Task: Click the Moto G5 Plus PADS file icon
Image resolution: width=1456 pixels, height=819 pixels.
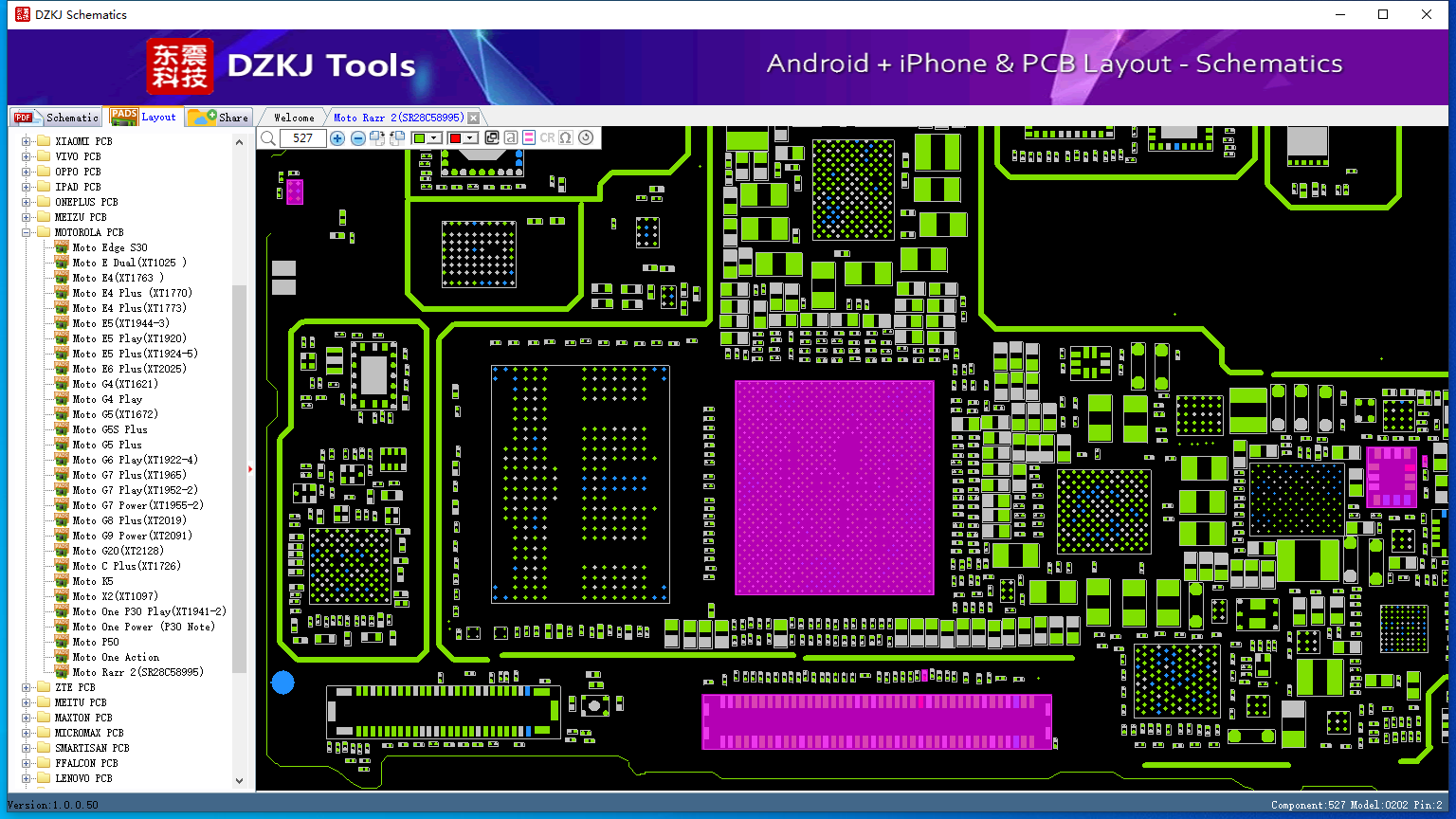Action: coord(62,444)
